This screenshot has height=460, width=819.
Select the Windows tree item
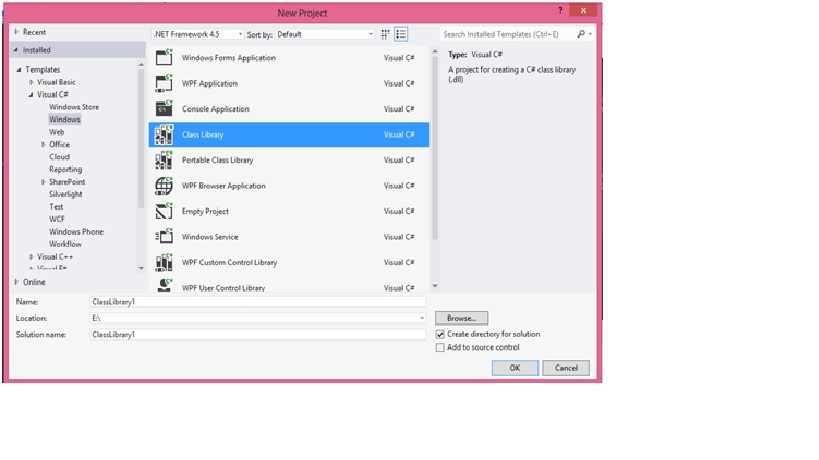click(65, 119)
